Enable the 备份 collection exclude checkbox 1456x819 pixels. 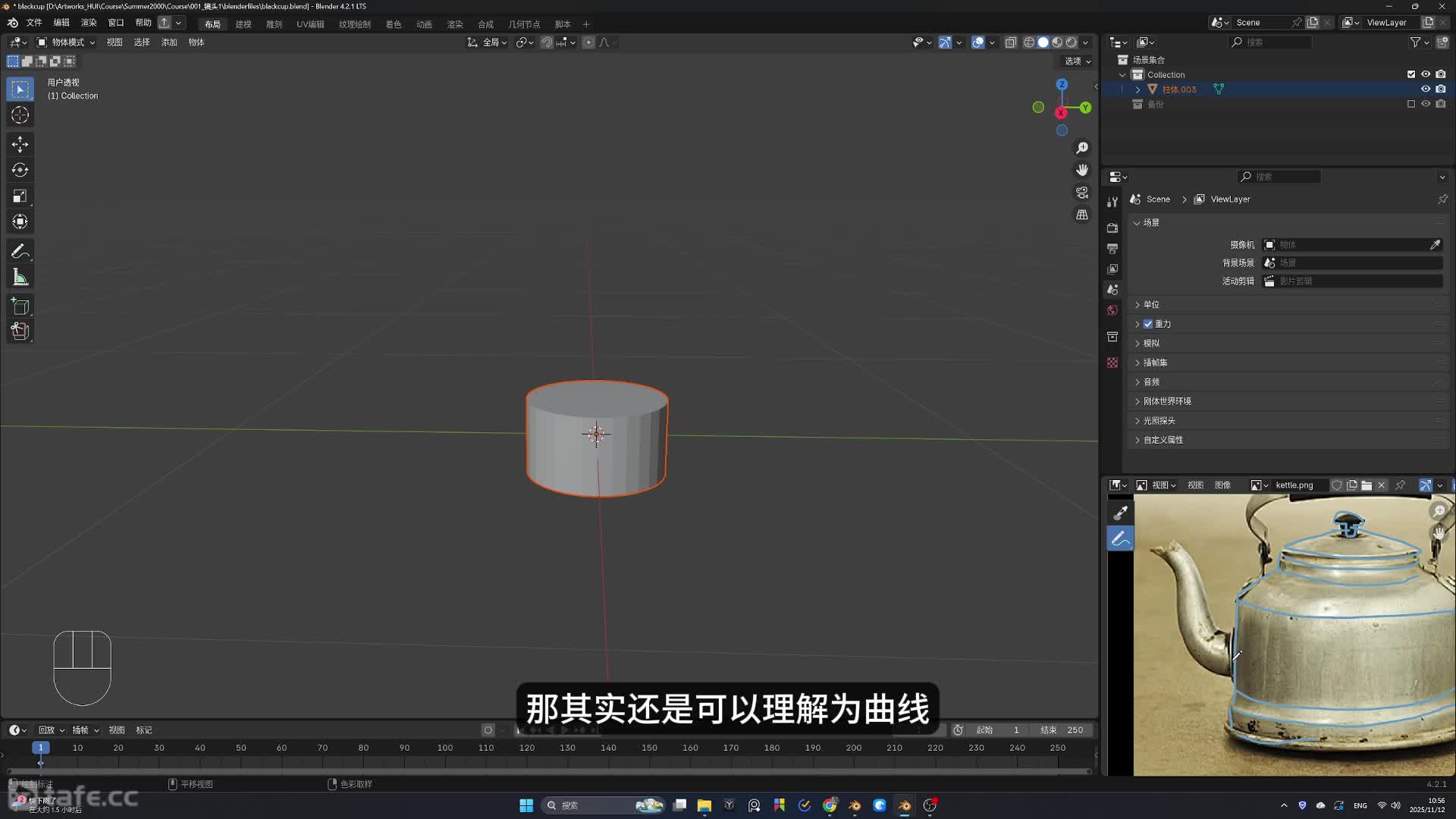pyautogui.click(x=1411, y=105)
